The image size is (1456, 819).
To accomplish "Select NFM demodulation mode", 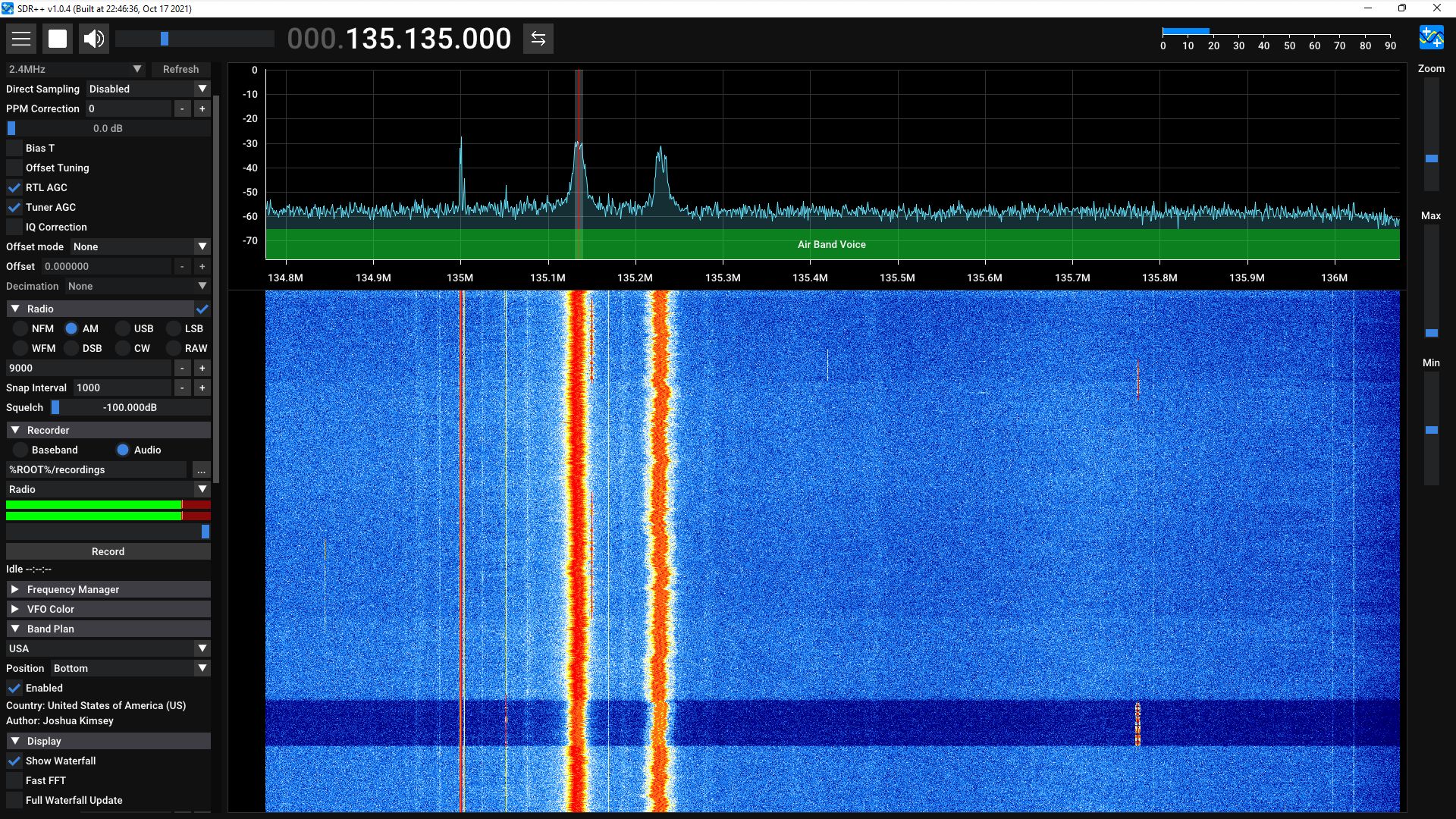I will (x=20, y=328).
